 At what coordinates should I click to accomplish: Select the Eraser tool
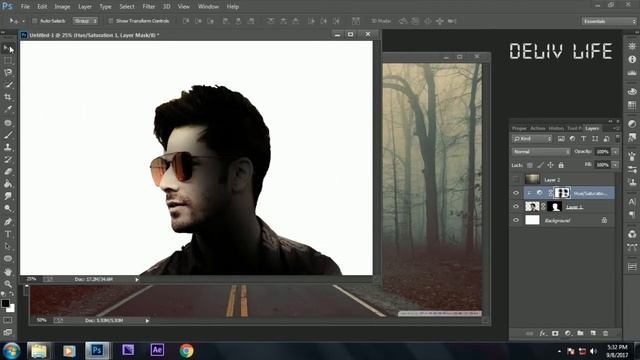coord(8,171)
